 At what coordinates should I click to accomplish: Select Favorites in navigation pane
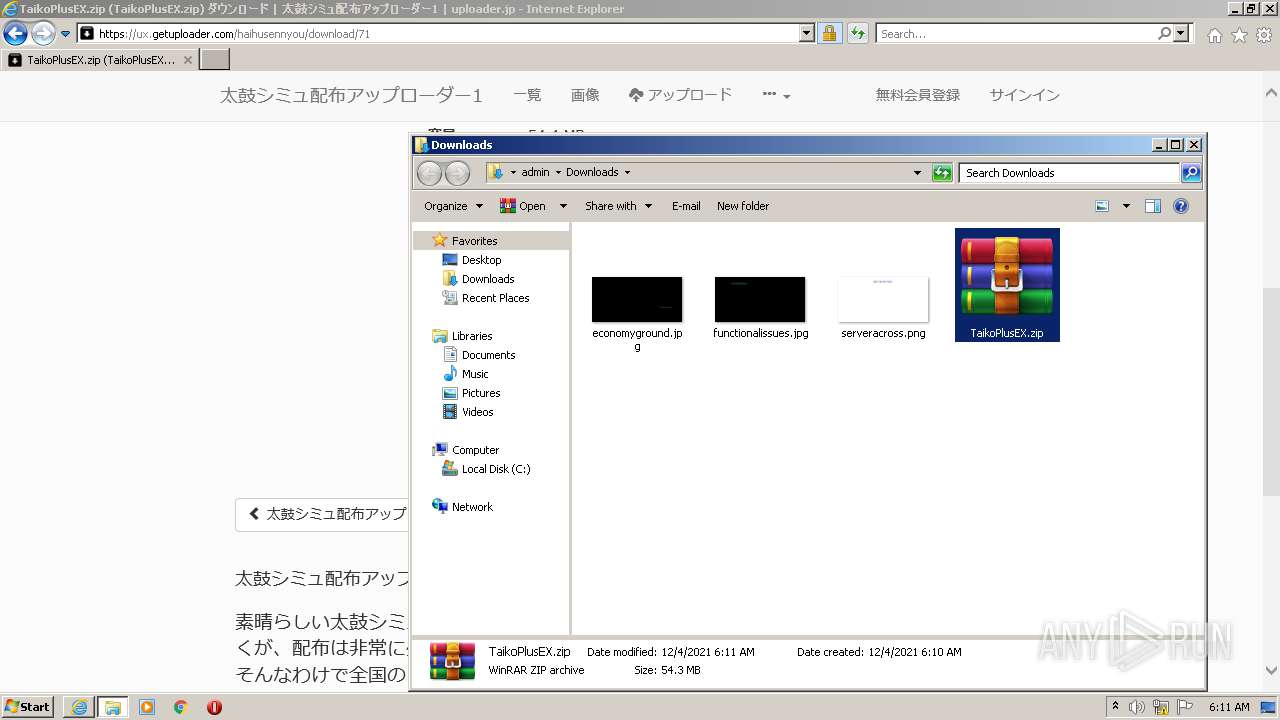pos(474,241)
